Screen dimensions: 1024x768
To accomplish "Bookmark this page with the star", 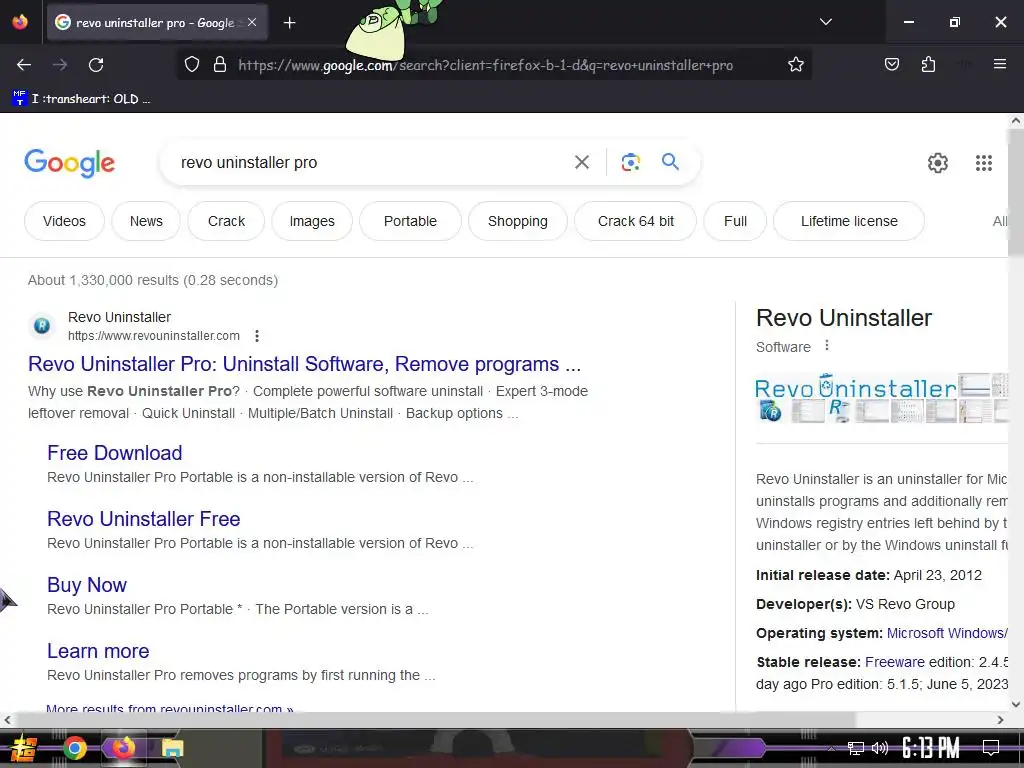I will pyautogui.click(x=795, y=65).
